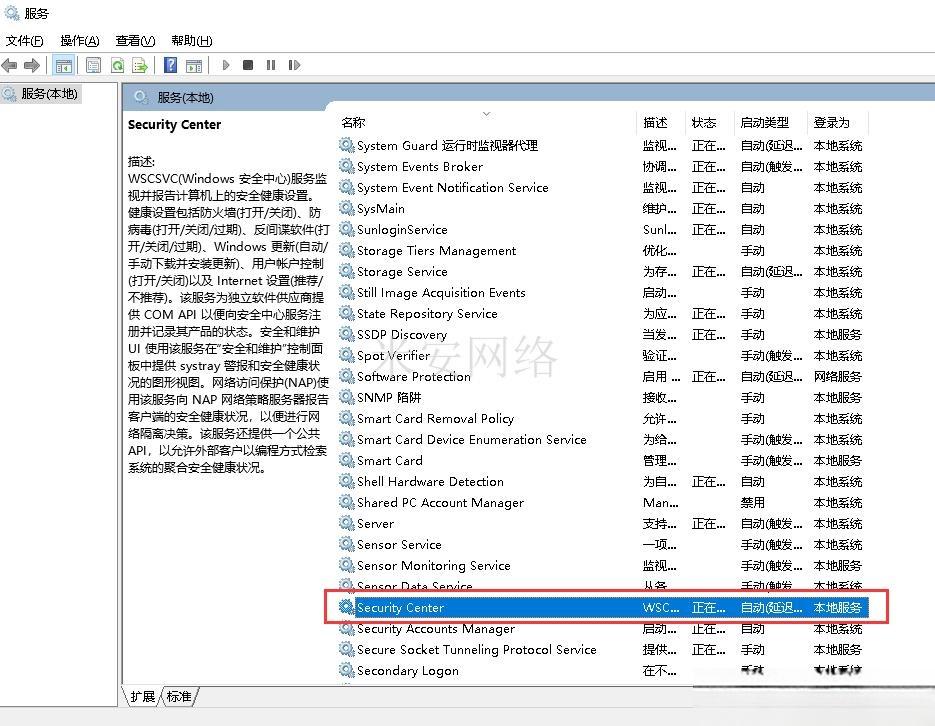Select the System Guard 运行时监视器代理 service
This screenshot has height=726, width=935.
click(x=447, y=145)
